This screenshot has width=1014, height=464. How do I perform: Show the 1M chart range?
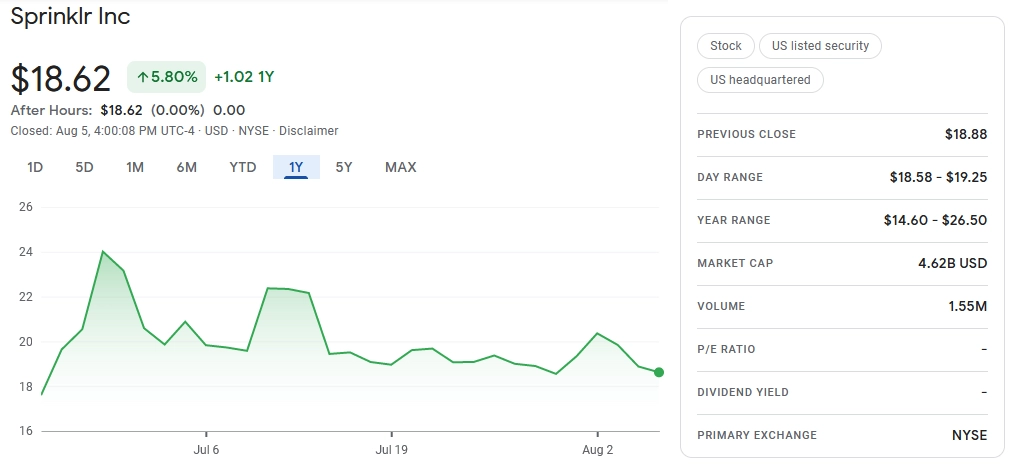click(x=135, y=167)
